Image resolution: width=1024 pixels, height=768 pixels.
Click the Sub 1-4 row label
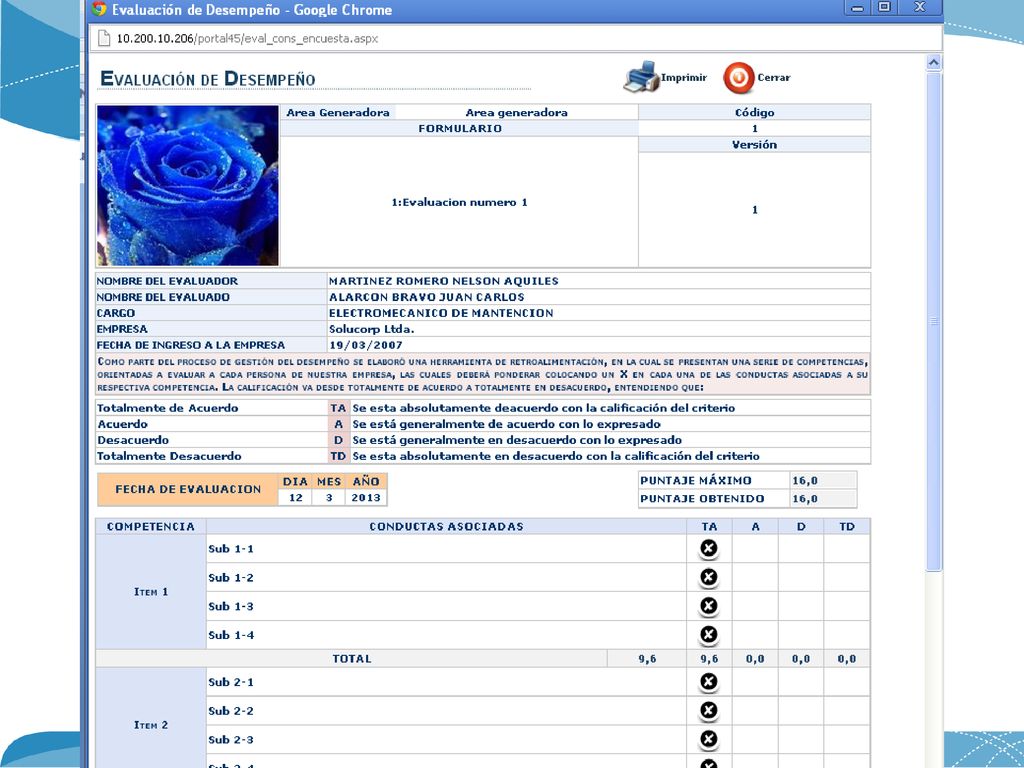(x=231, y=635)
